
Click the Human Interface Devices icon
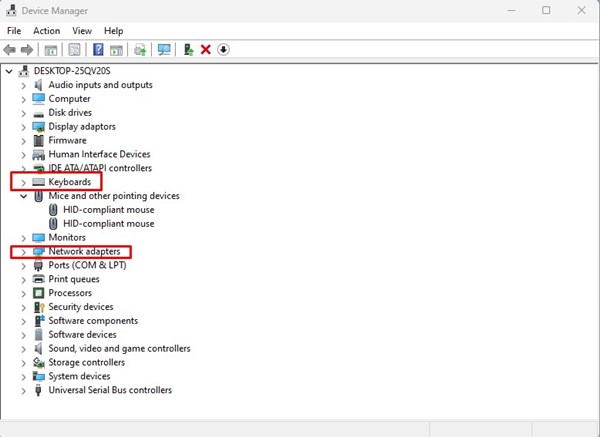pos(38,155)
